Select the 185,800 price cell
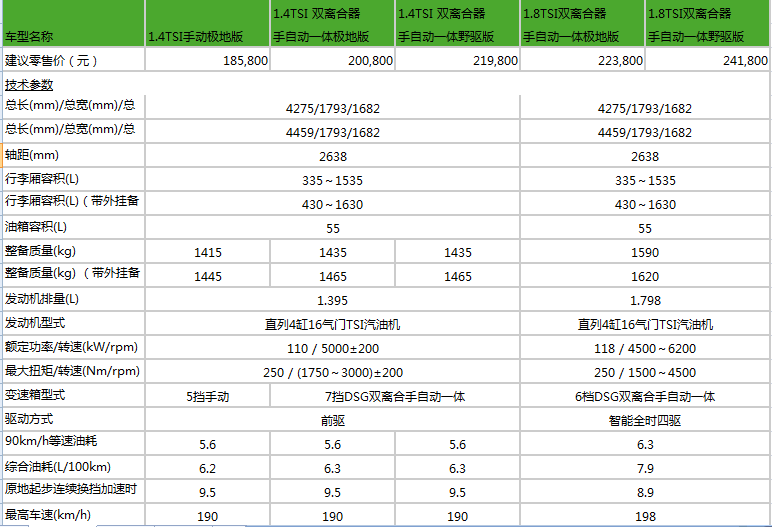The width and height of the screenshot is (772, 527). (207, 61)
